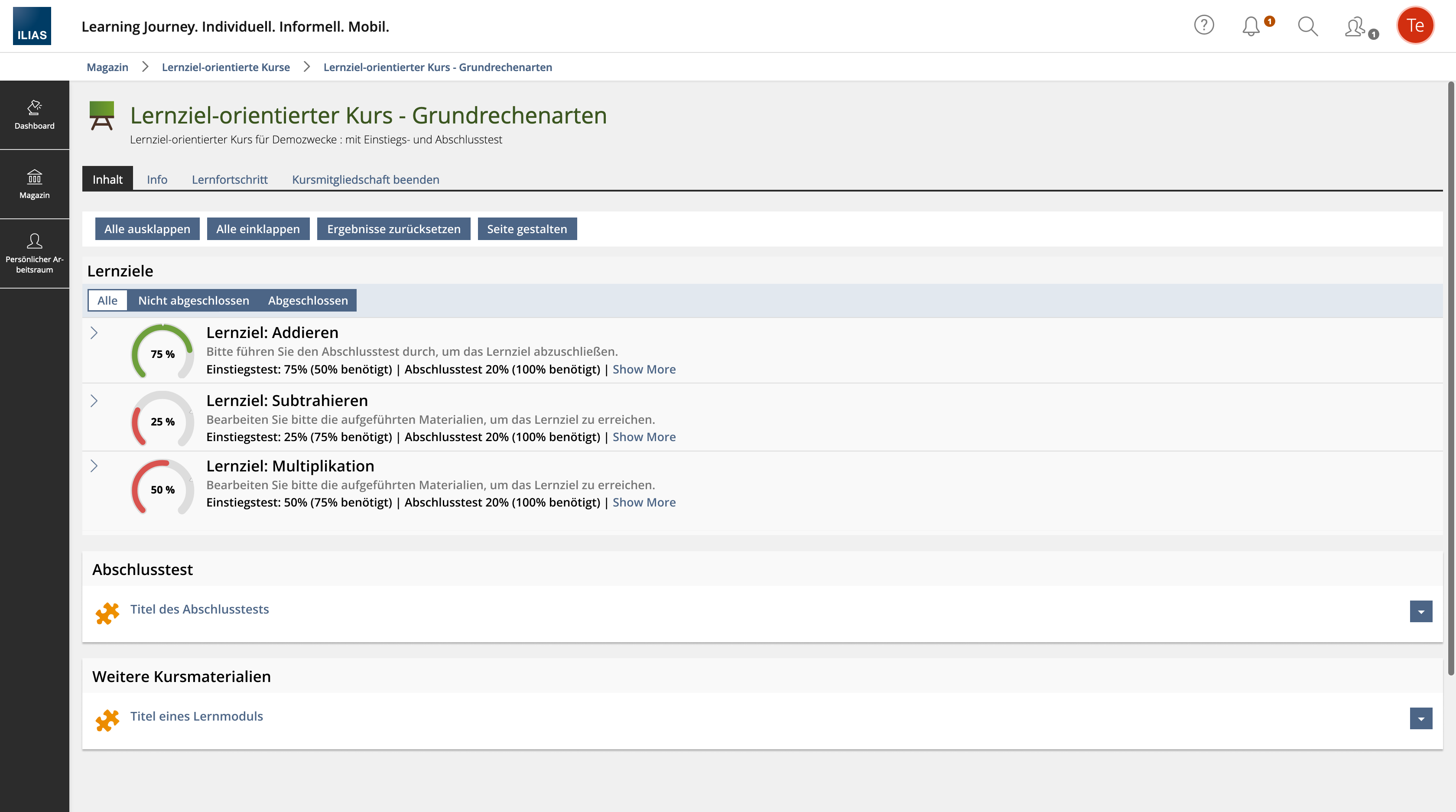
Task: Switch to the Lernfortschritt tab
Action: point(230,180)
